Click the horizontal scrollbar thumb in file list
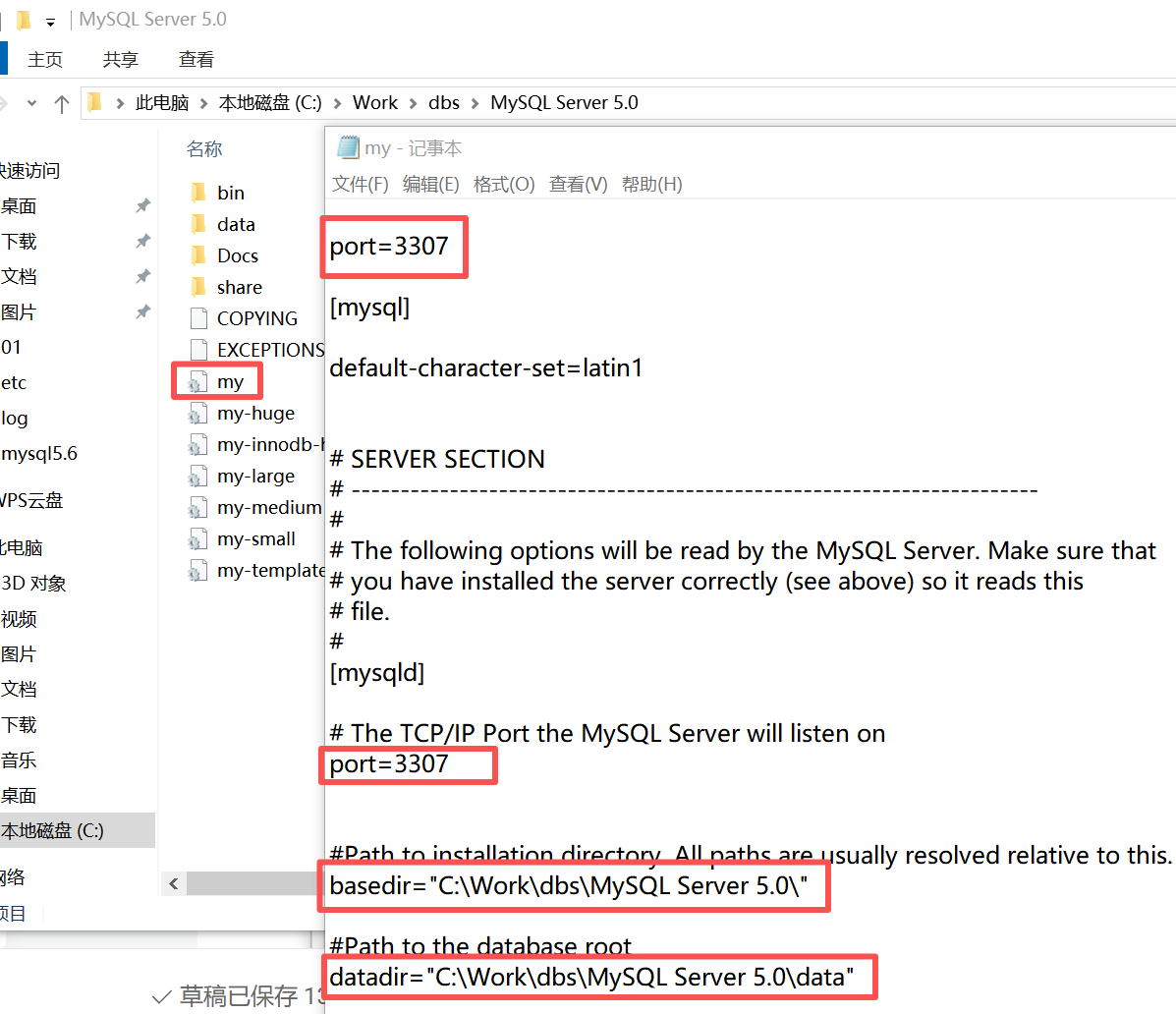The image size is (1176, 1014). (x=254, y=883)
